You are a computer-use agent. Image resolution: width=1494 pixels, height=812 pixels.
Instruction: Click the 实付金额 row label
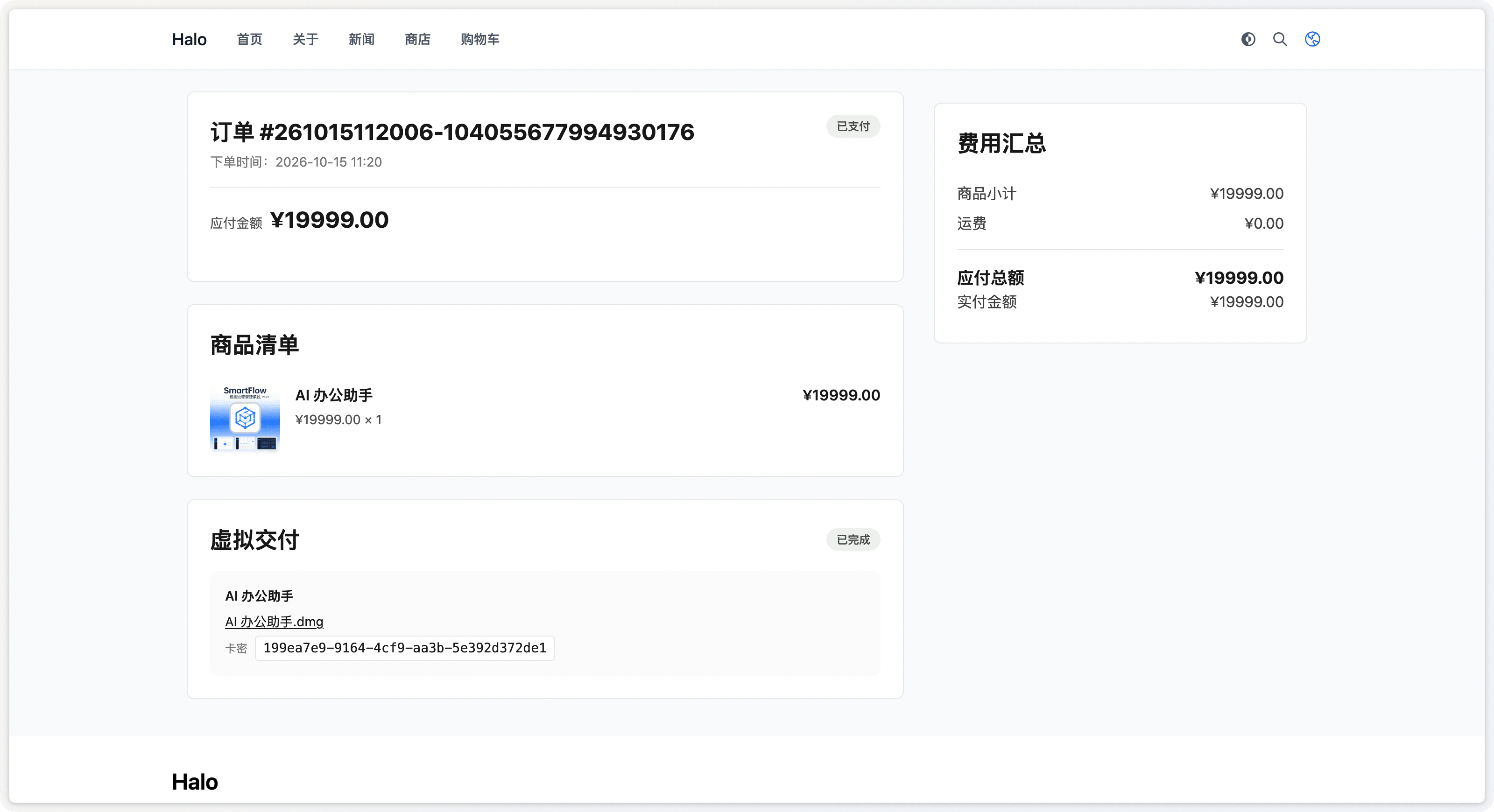(x=987, y=302)
